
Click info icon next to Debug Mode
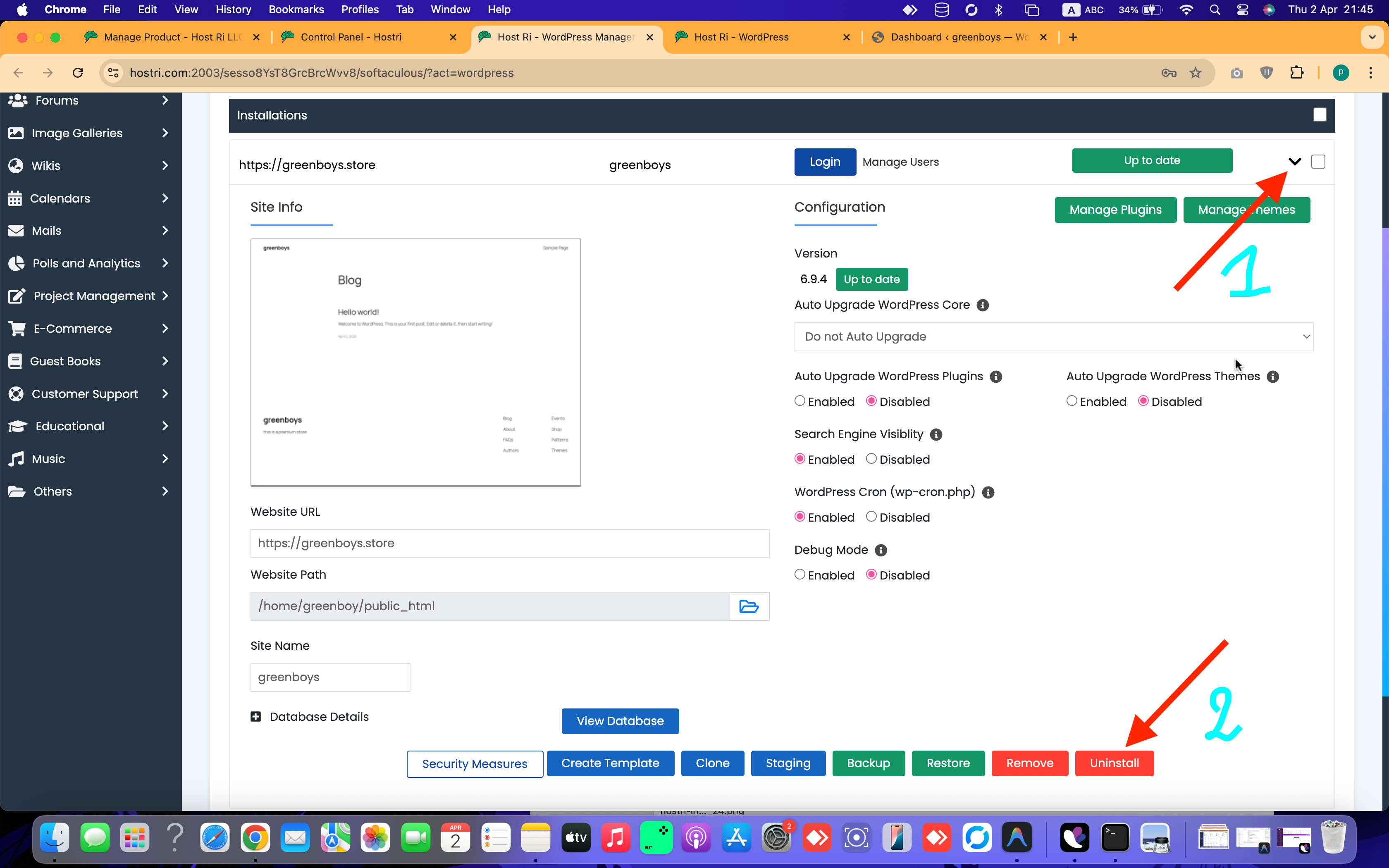(x=881, y=550)
